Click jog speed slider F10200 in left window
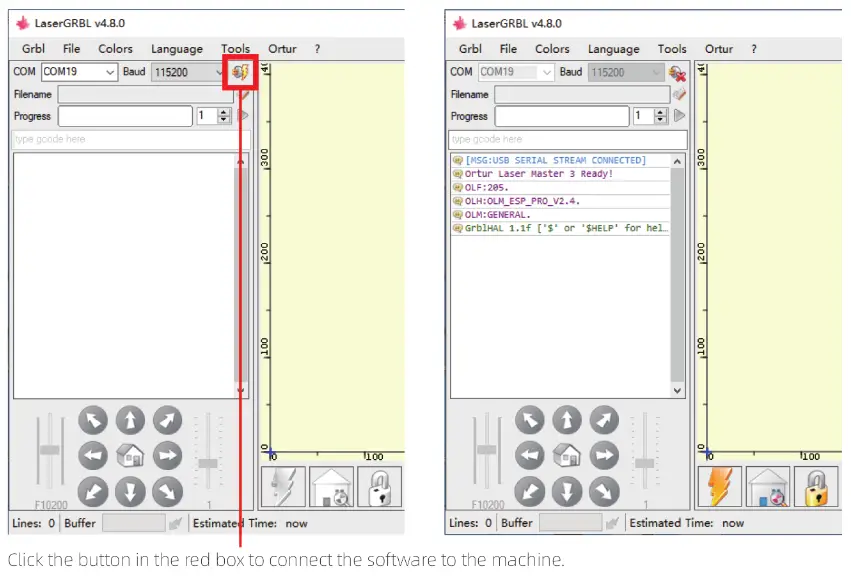851x582 pixels. click(x=49, y=450)
